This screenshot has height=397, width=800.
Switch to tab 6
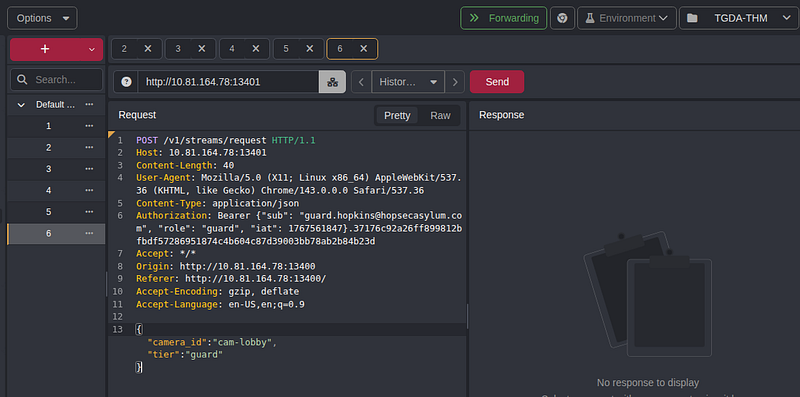(340, 49)
